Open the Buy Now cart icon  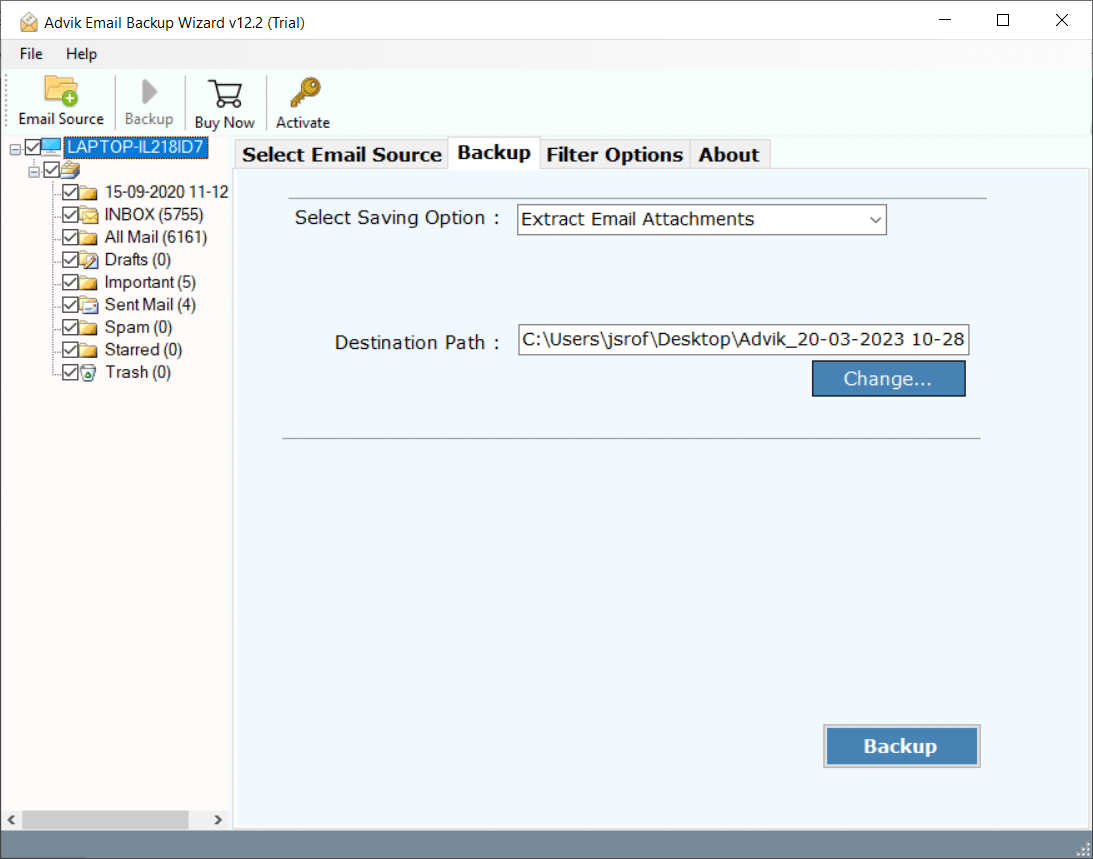pos(224,94)
